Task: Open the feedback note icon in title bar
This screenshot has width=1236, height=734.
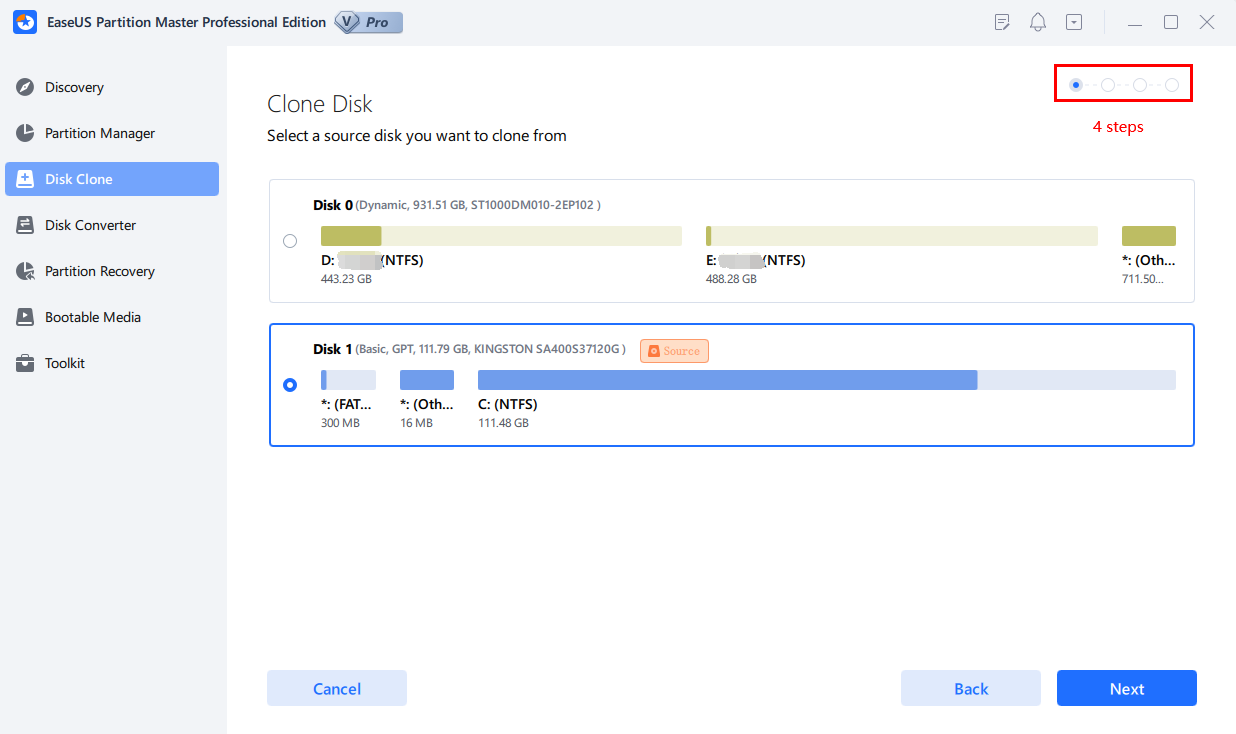Action: coord(1002,22)
